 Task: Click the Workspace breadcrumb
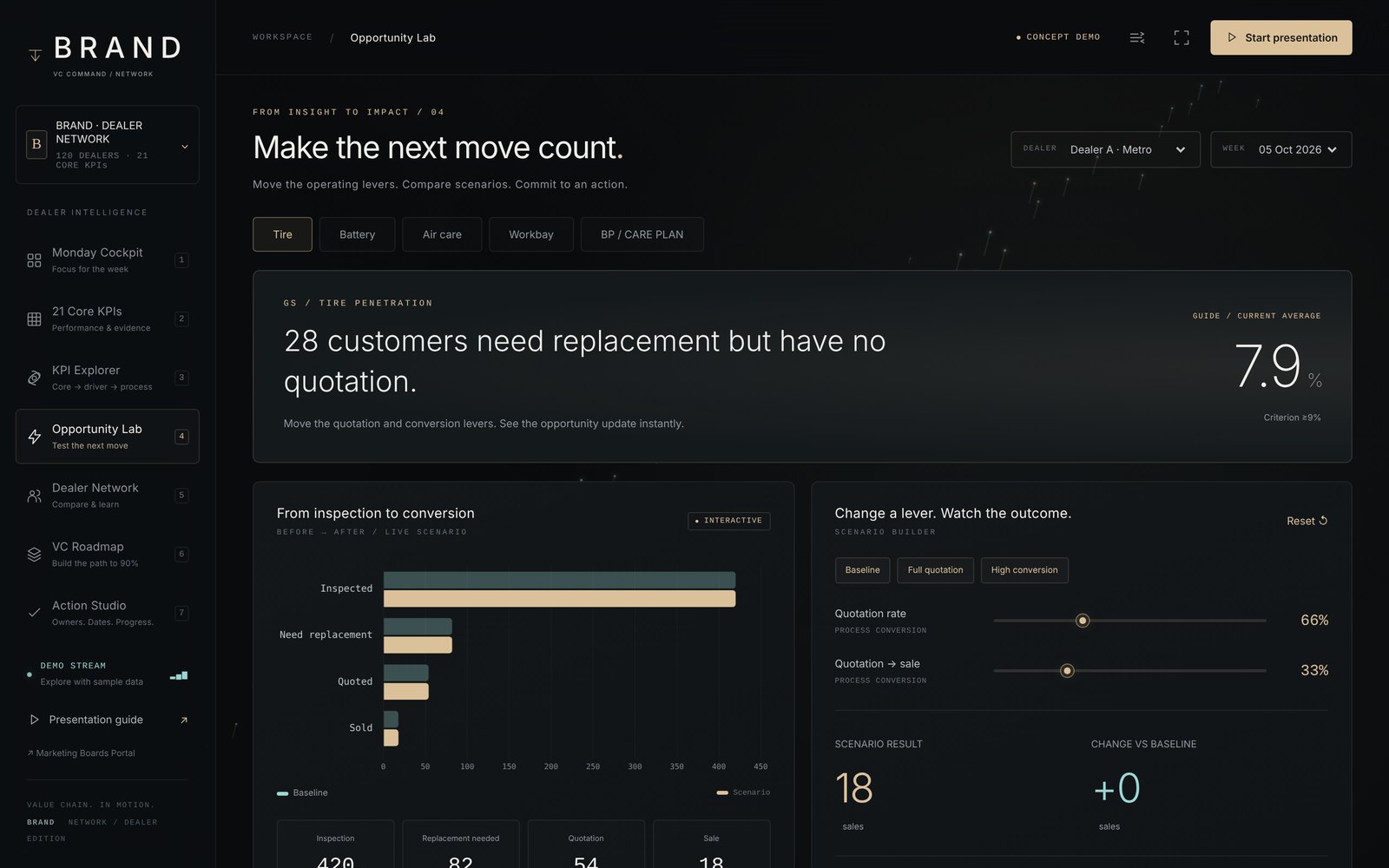click(282, 37)
